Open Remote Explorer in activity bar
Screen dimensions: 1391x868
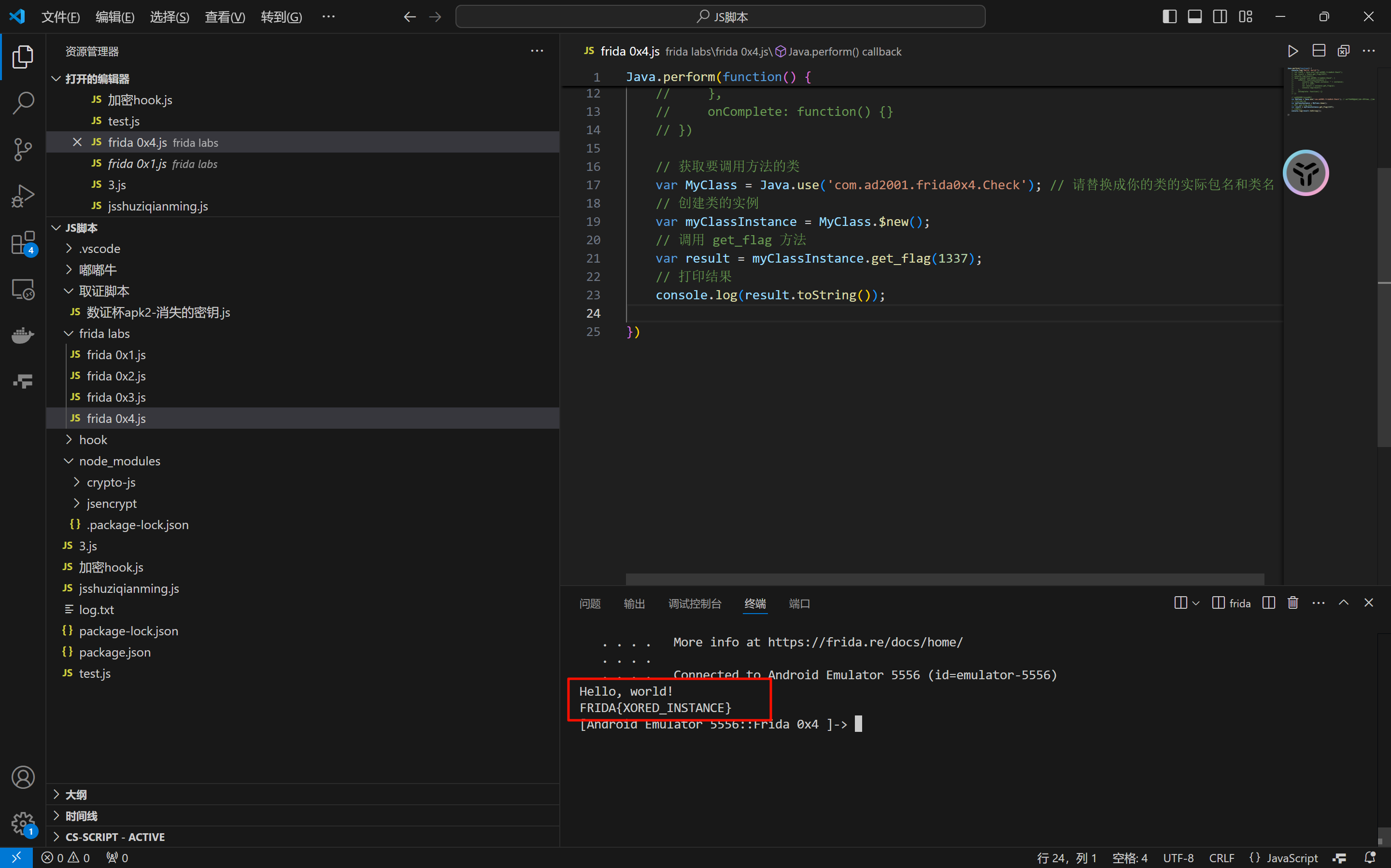click(x=23, y=289)
